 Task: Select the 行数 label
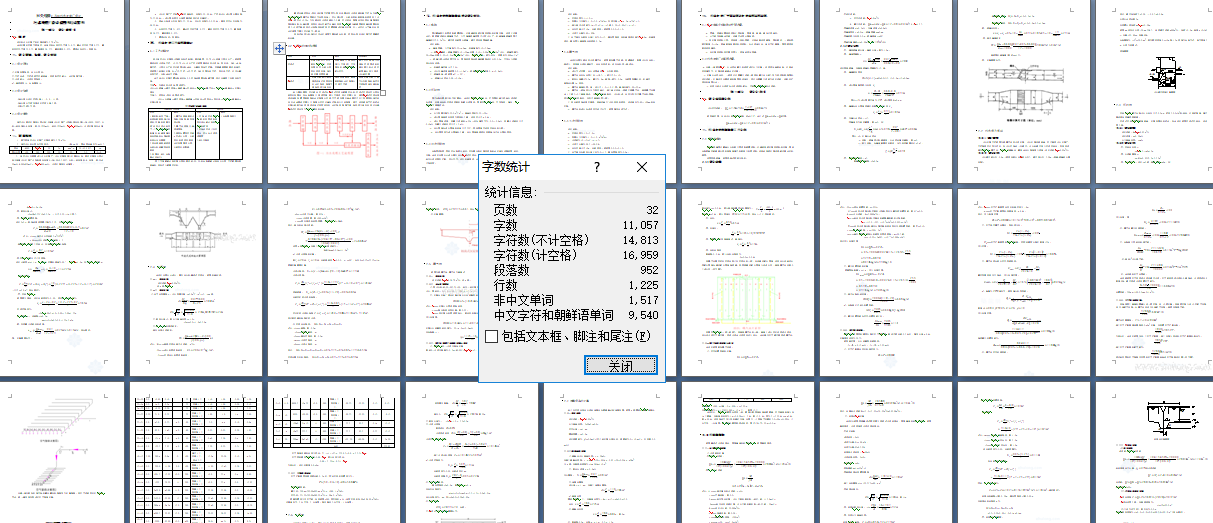(x=506, y=285)
